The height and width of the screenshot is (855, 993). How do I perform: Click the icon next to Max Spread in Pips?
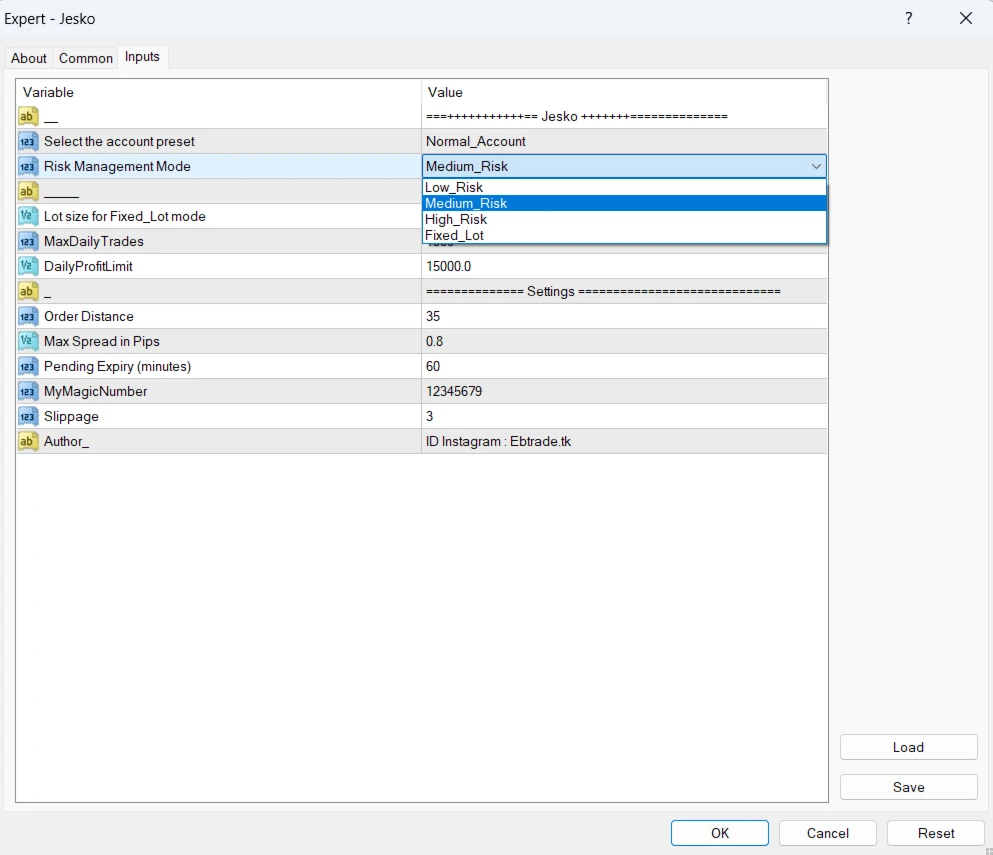point(28,341)
